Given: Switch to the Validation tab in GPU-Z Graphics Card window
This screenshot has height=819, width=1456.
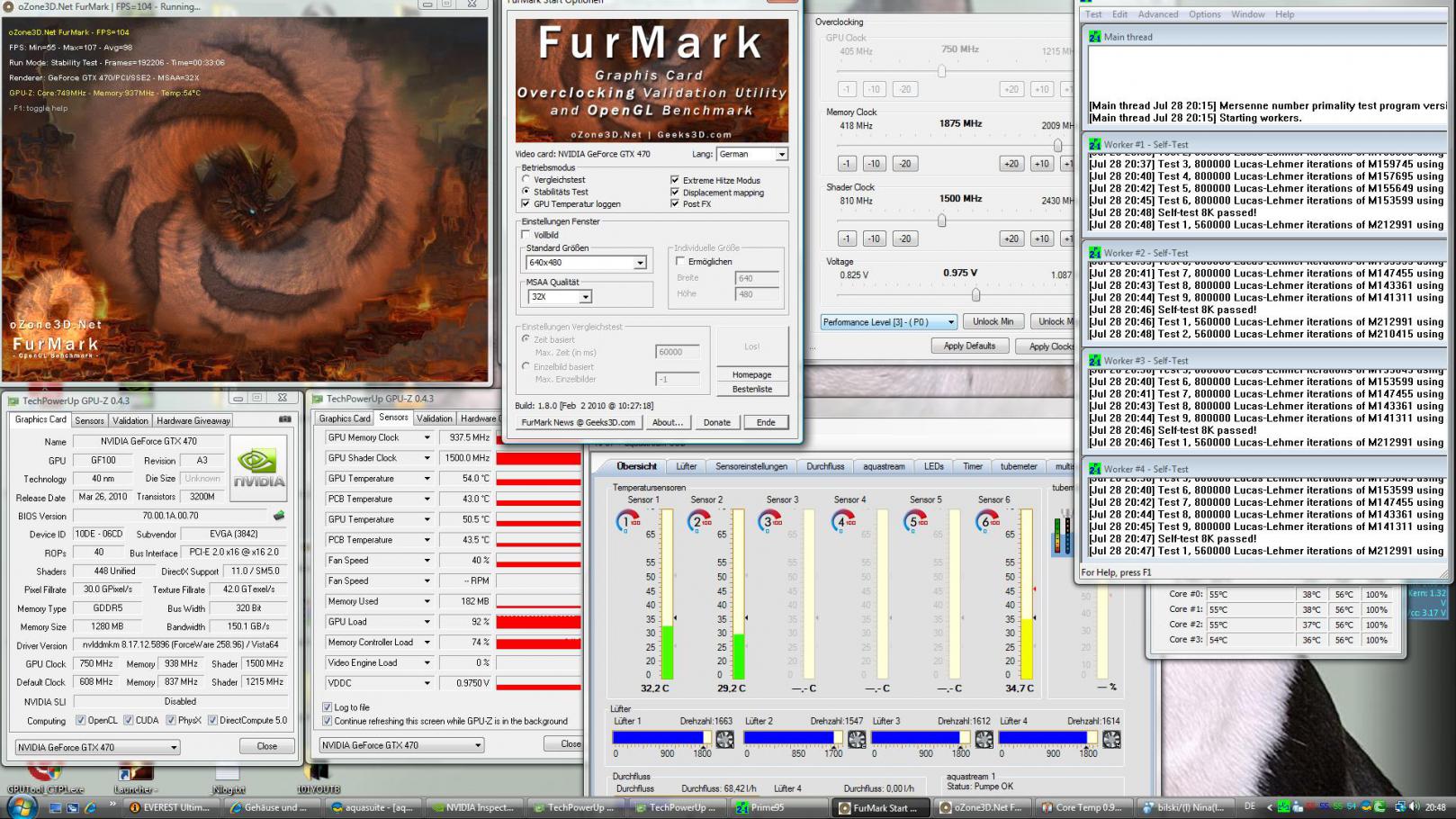Looking at the screenshot, I should point(130,420).
